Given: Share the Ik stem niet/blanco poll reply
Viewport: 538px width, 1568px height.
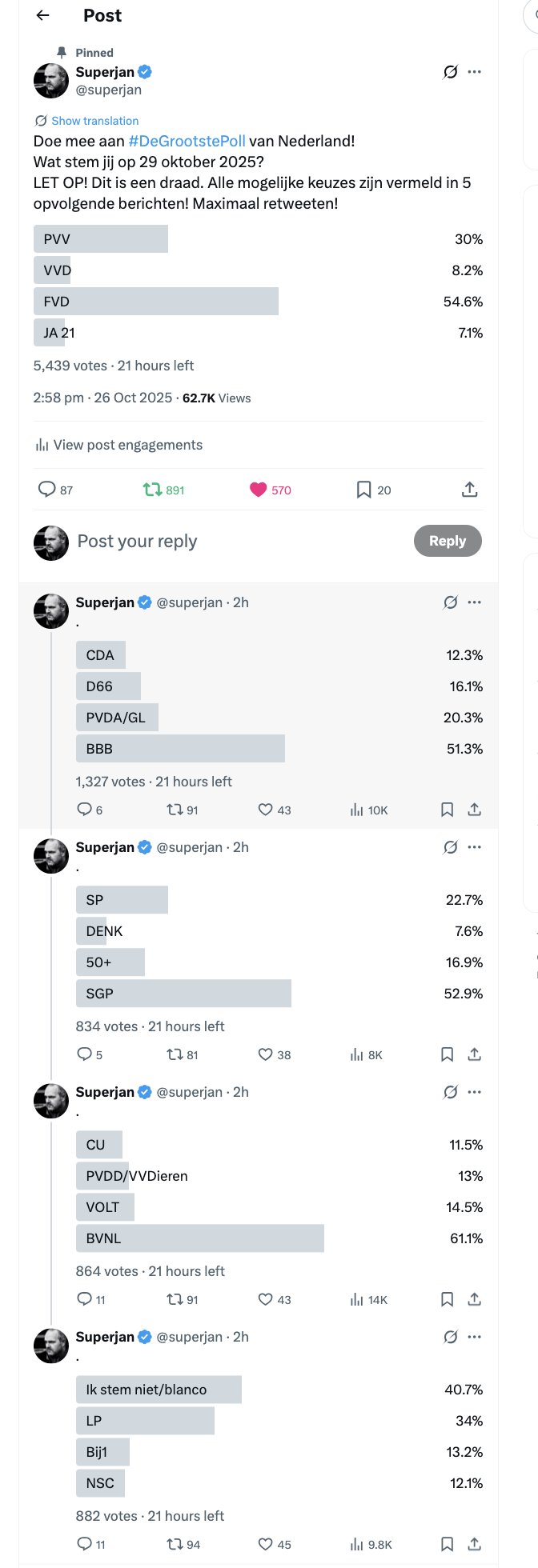Looking at the screenshot, I should pyautogui.click(x=475, y=1544).
